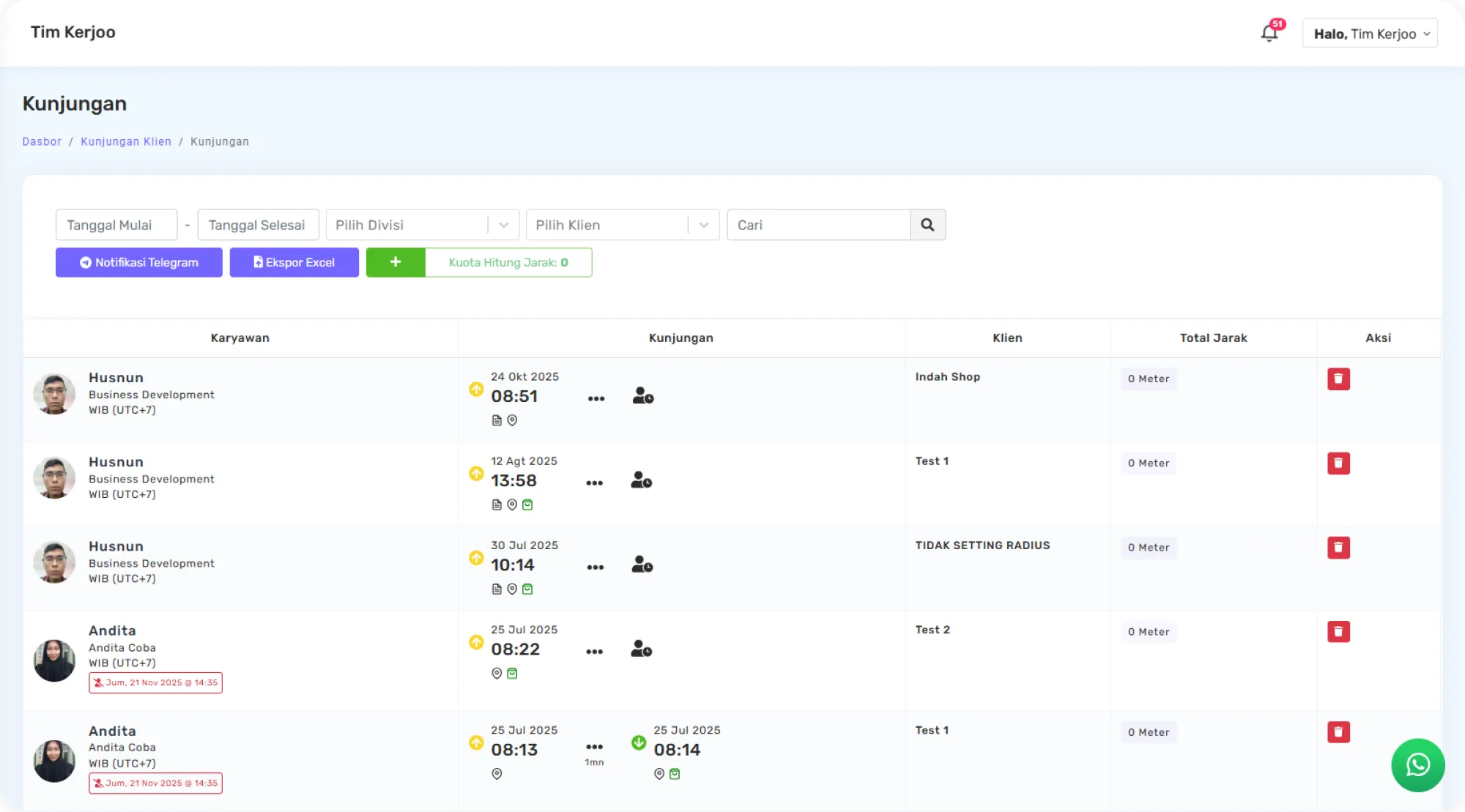Open the three-dots menu beside 08:51
Image resolution: width=1465 pixels, height=812 pixels.
(x=596, y=399)
